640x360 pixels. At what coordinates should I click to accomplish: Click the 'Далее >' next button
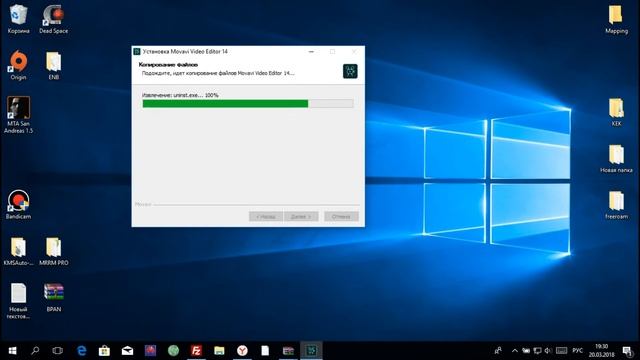tap(301, 216)
